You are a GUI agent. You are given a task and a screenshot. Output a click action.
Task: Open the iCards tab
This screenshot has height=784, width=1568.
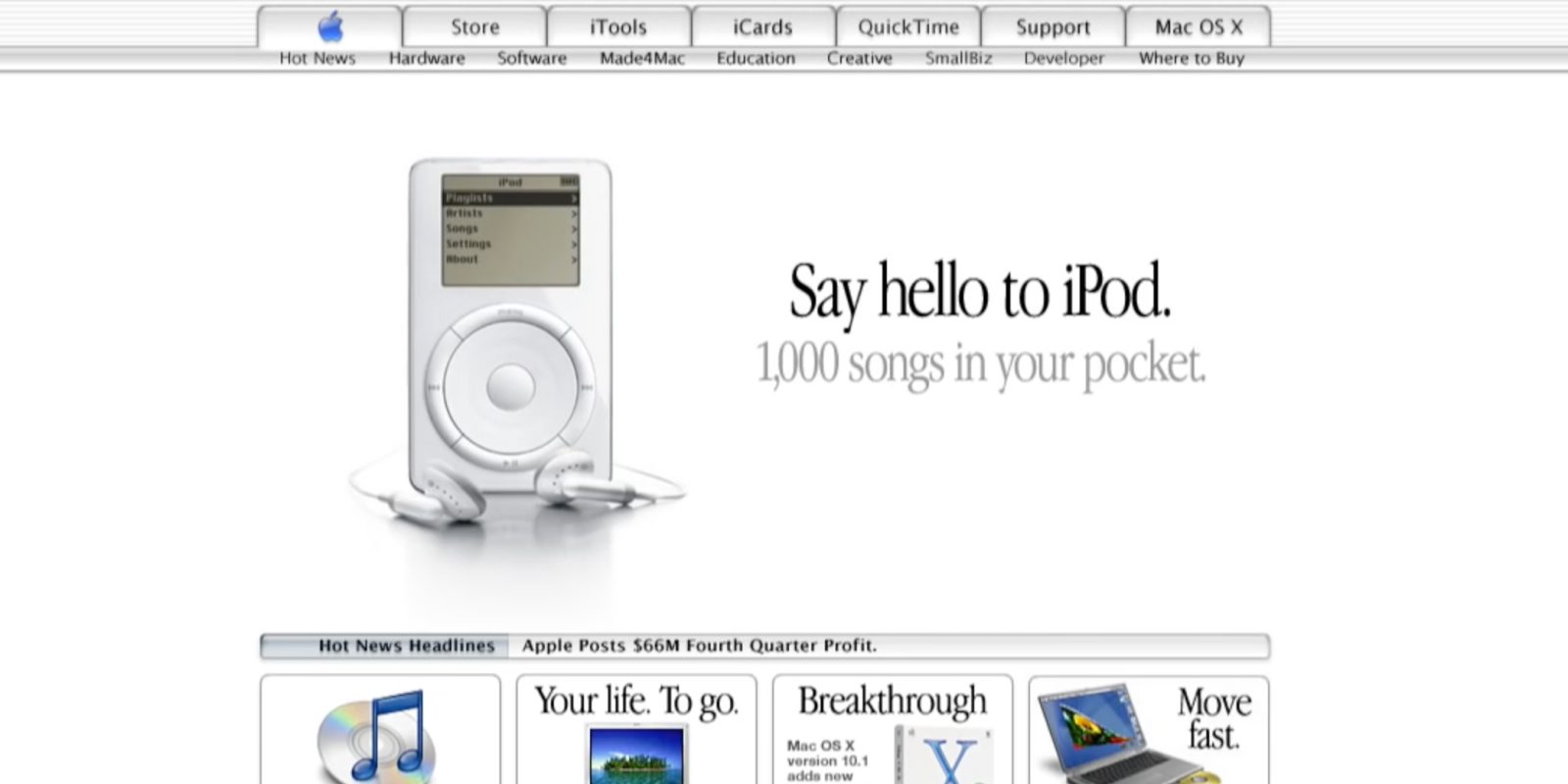pyautogui.click(x=762, y=27)
